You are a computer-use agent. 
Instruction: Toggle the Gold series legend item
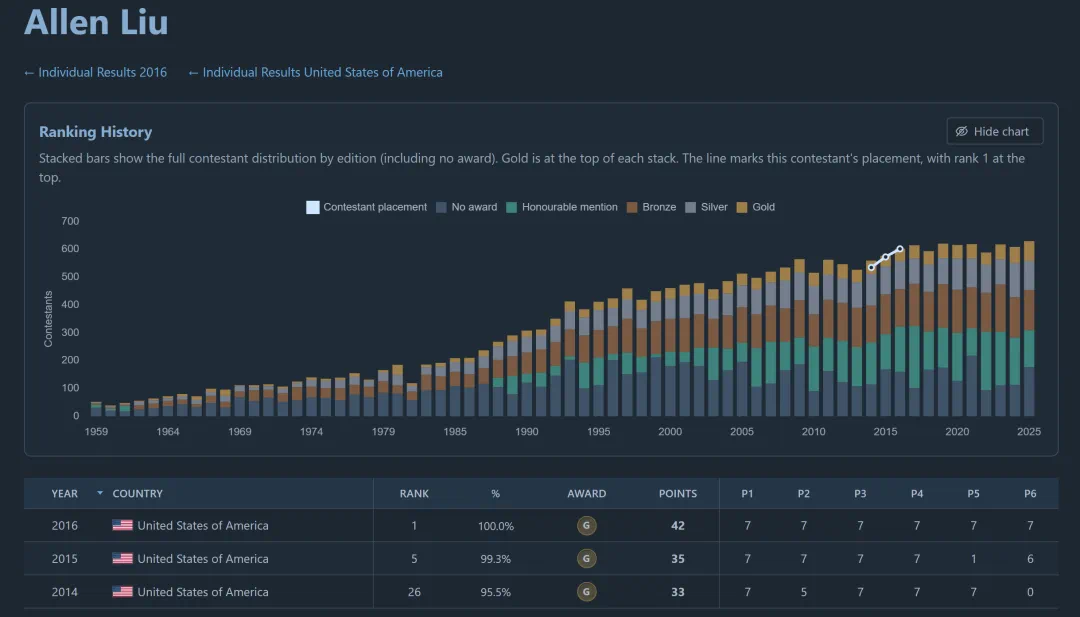756,207
